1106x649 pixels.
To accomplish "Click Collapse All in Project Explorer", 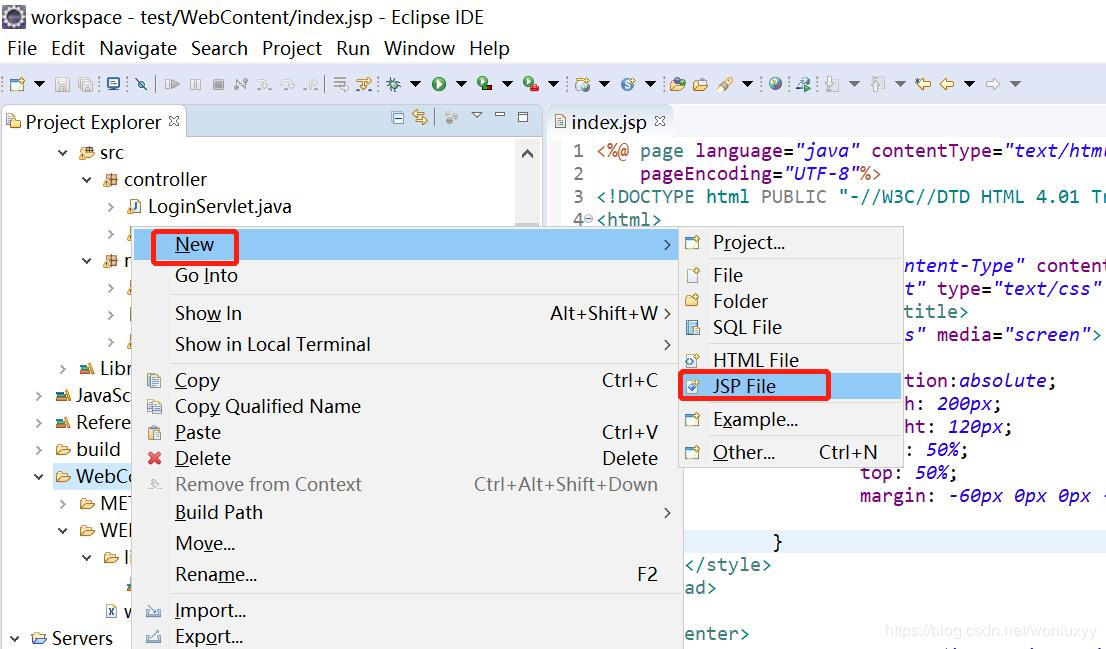I will [398, 118].
